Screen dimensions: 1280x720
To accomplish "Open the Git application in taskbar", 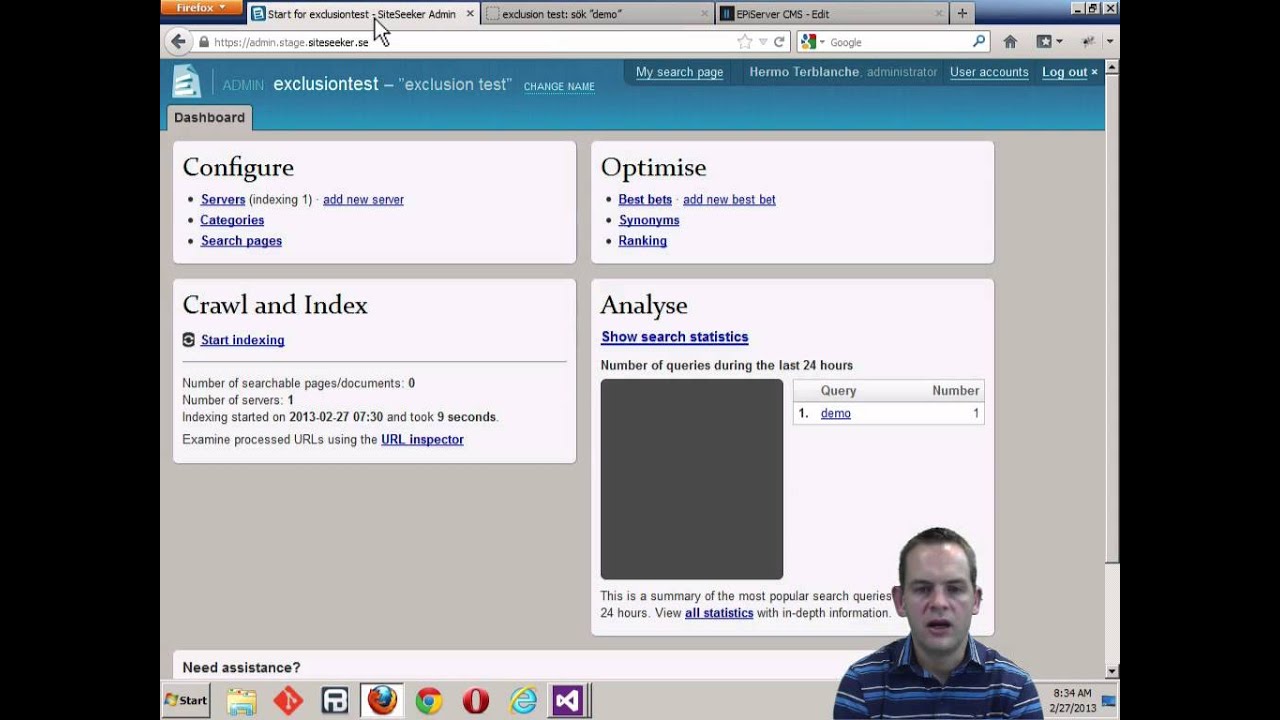I will coord(288,701).
